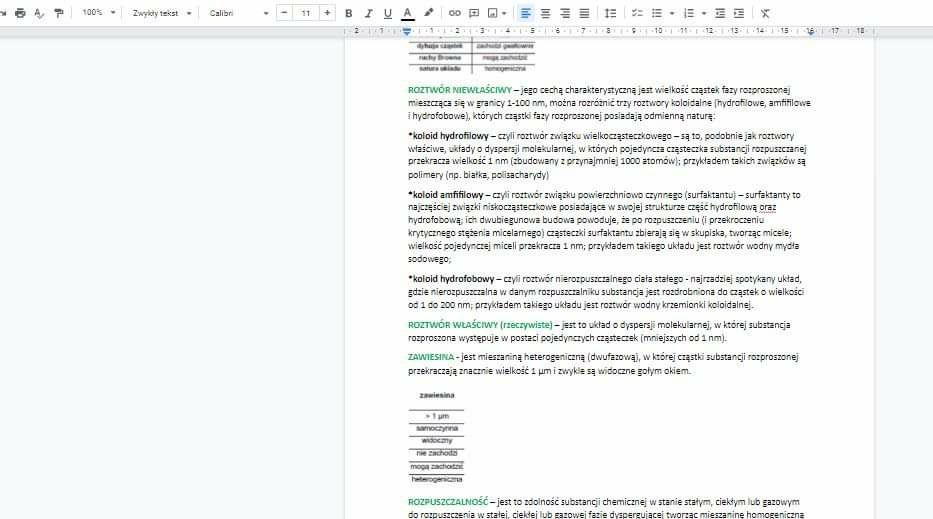933x519 pixels.
Task: Center align the text
Action: pyautogui.click(x=545, y=13)
